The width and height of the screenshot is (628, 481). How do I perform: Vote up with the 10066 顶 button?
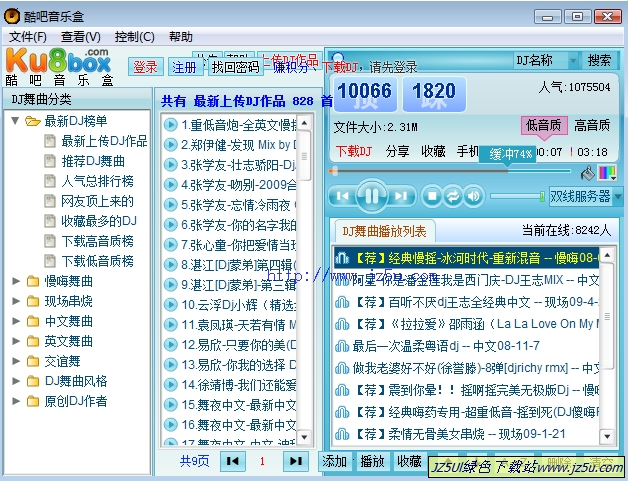(365, 94)
